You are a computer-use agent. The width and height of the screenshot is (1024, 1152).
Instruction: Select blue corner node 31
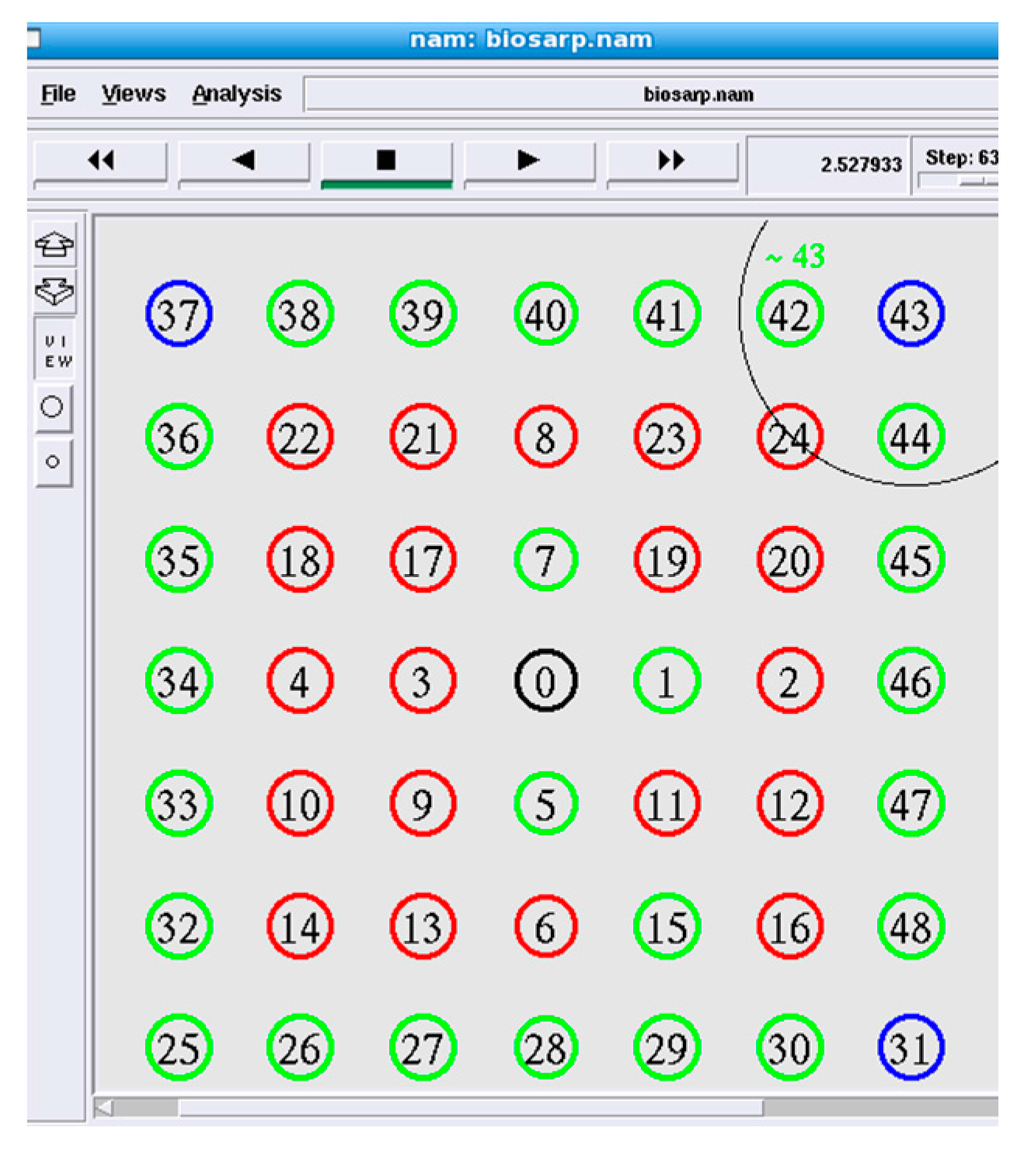click(911, 1048)
